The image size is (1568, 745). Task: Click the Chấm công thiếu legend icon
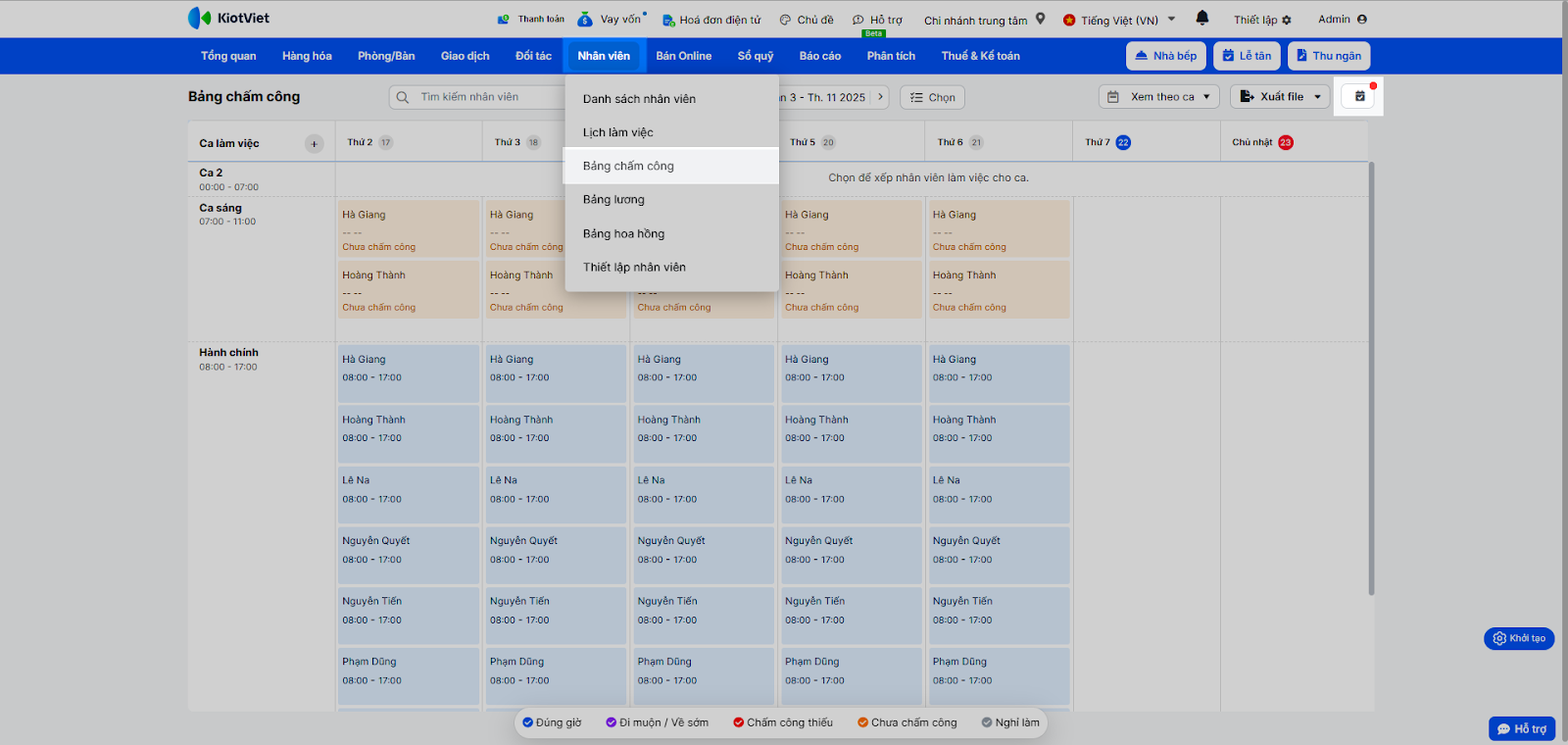(x=738, y=722)
